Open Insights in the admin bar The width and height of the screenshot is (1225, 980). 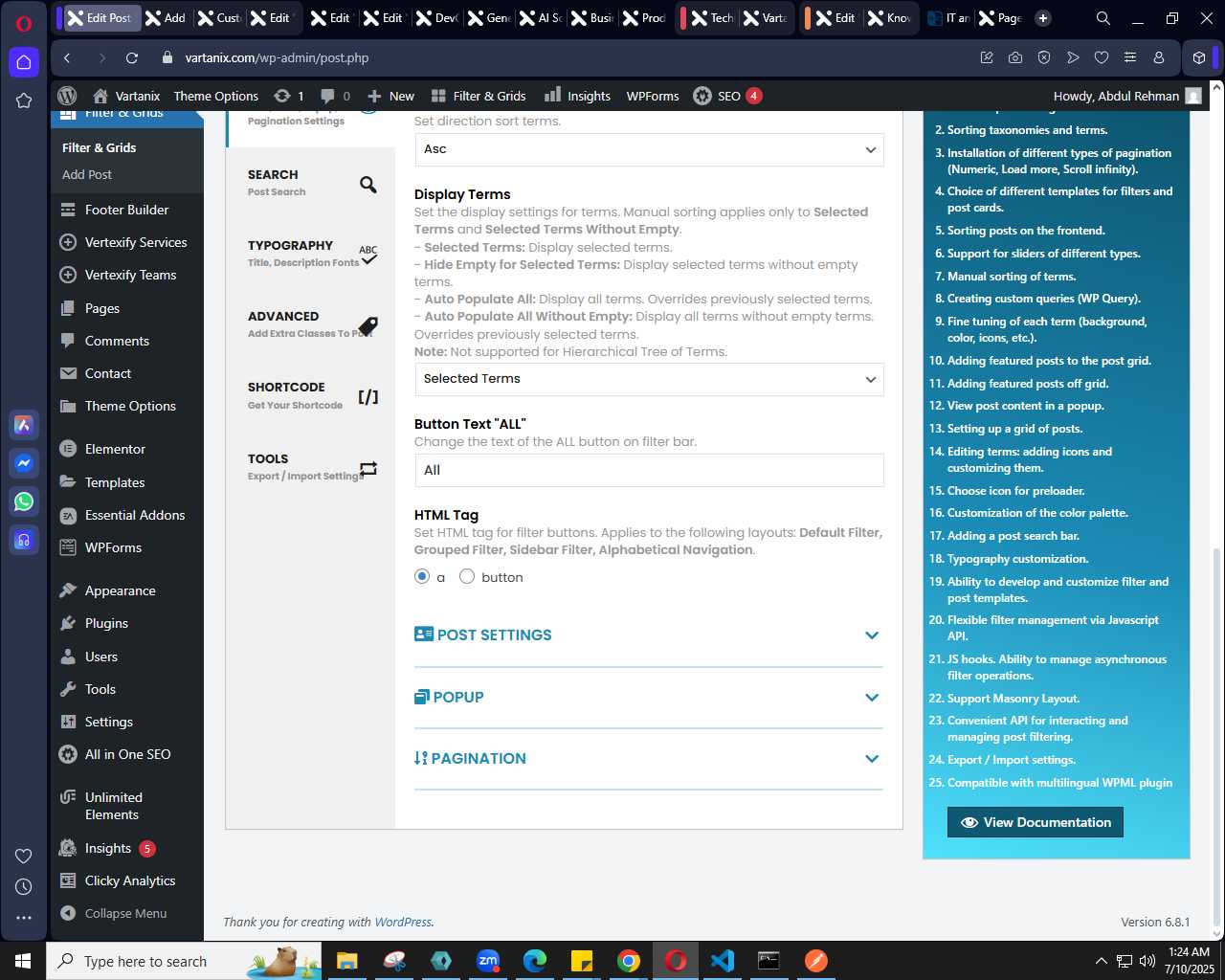[577, 96]
